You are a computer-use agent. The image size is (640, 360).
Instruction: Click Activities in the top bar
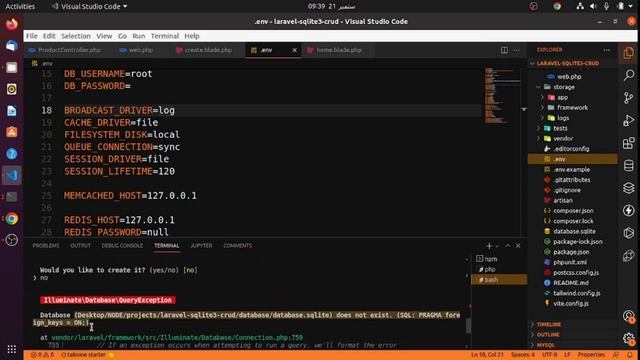pos(20,7)
